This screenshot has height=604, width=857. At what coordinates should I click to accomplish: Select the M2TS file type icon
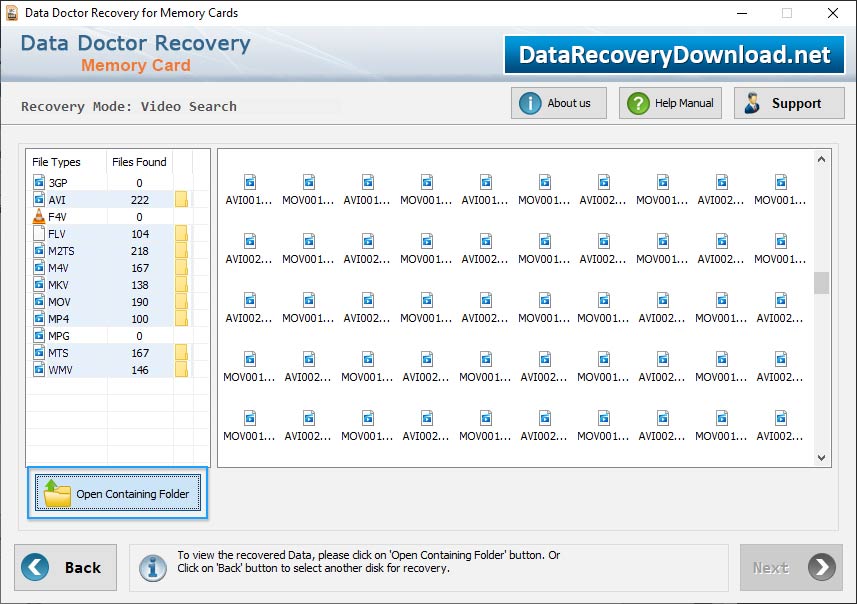tap(39, 250)
